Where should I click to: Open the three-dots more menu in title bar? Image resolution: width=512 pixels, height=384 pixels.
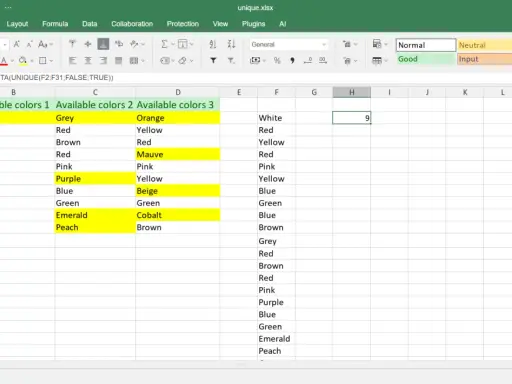pos(8,8)
